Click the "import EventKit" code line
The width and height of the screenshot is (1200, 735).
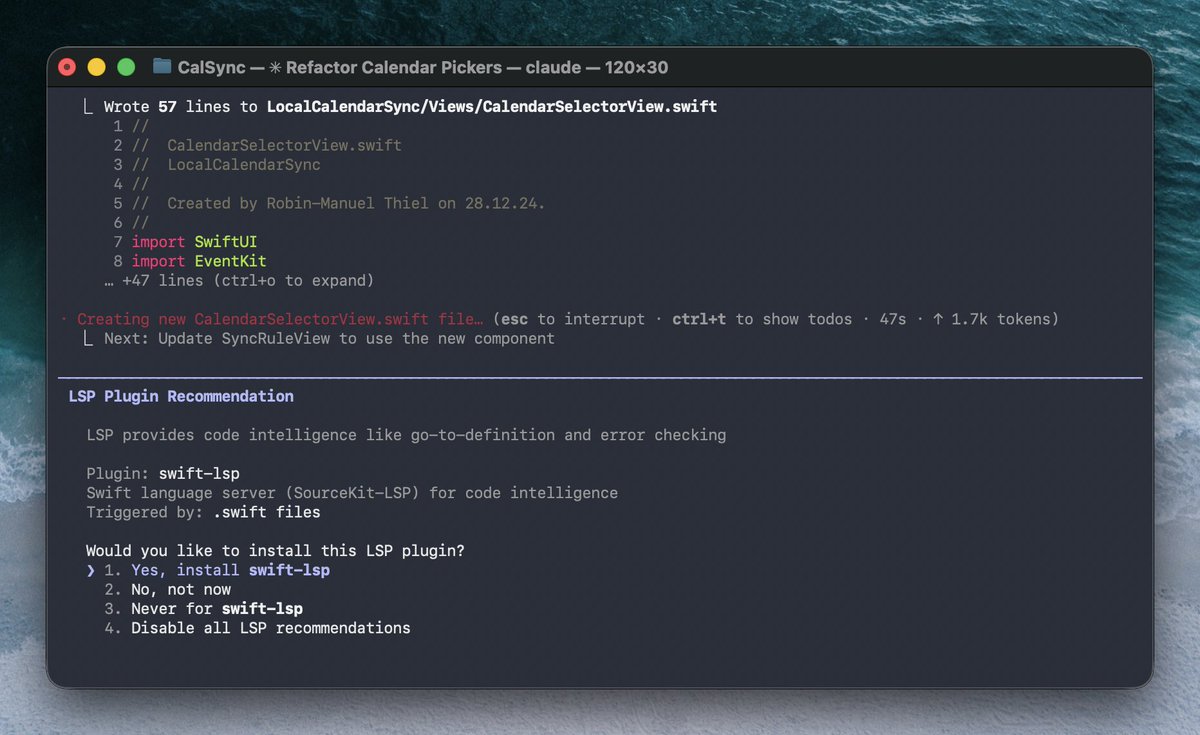pos(199,261)
